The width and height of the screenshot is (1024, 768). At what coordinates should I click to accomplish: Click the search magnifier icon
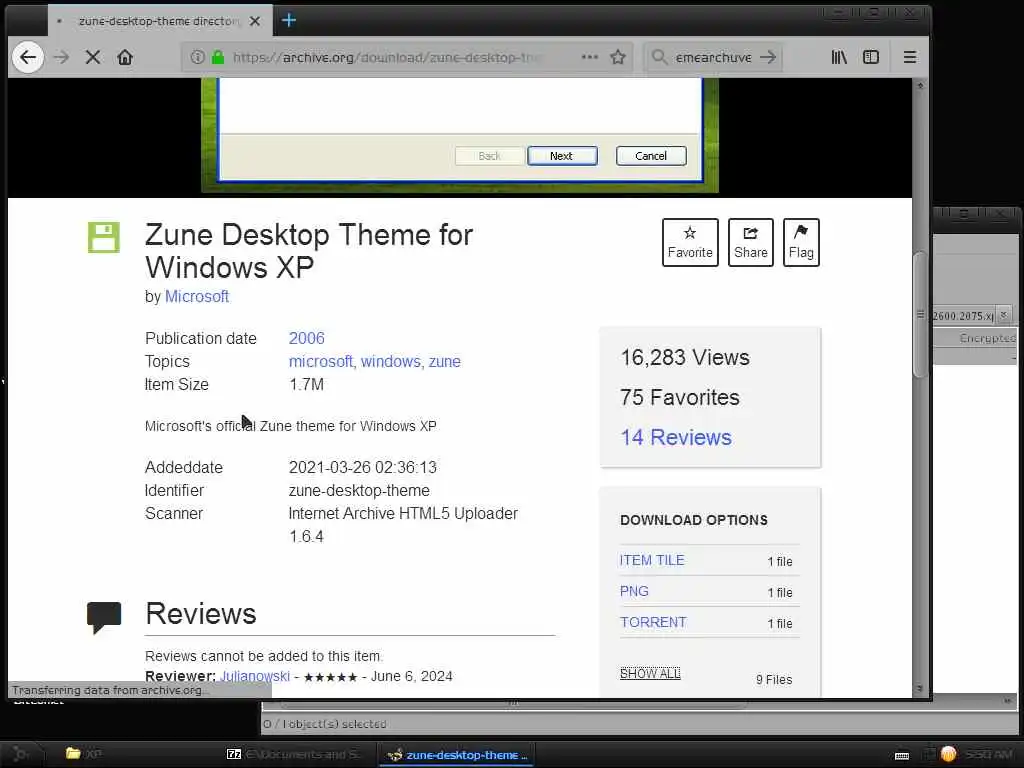[x=660, y=57]
